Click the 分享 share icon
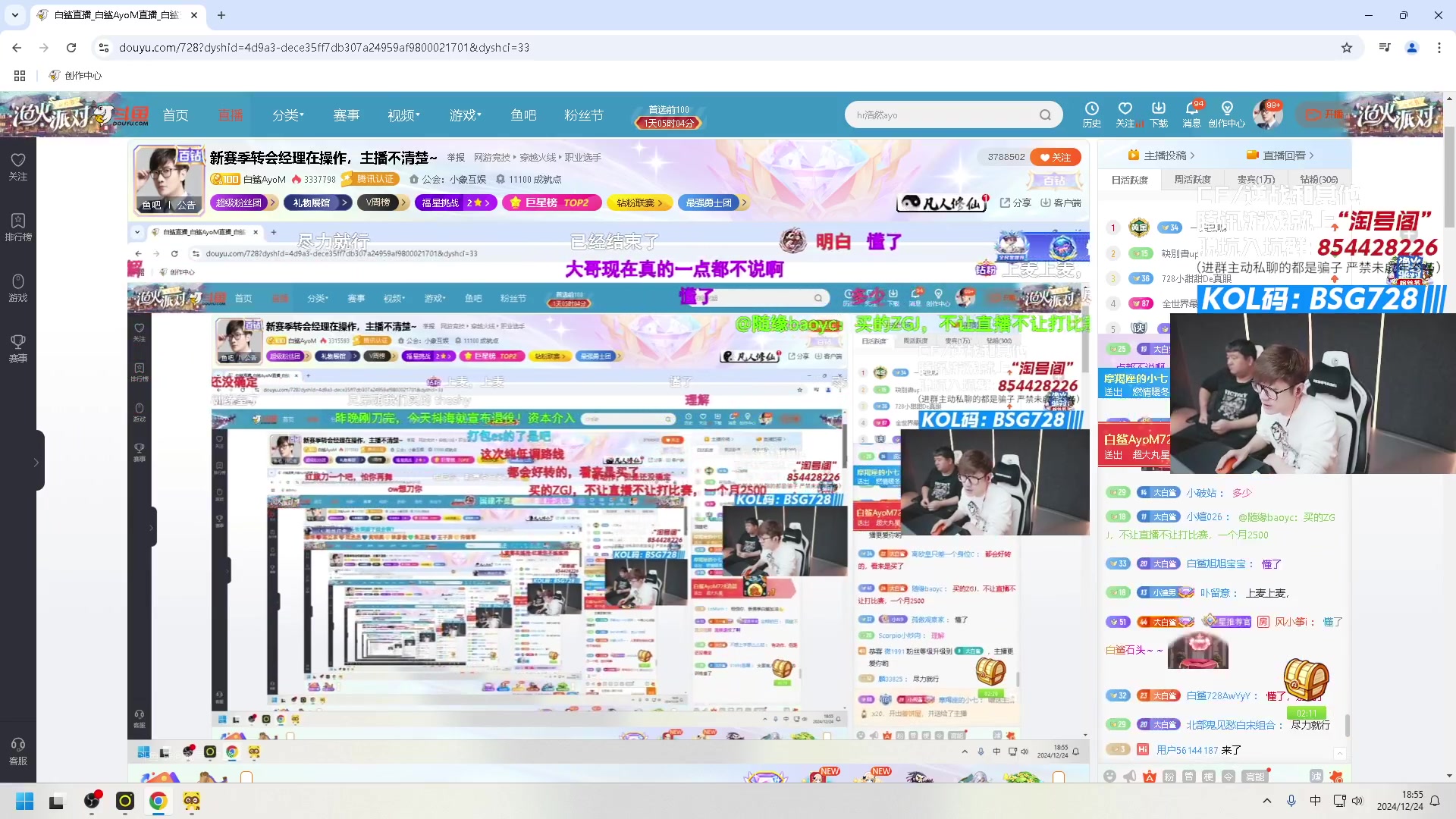 click(1015, 202)
